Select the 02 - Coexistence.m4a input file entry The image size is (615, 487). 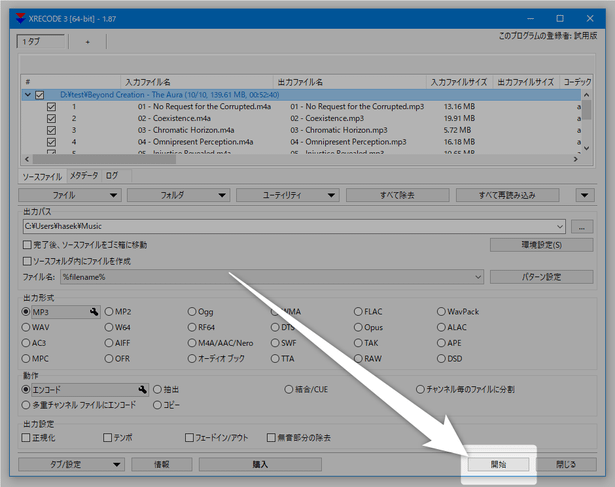click(174, 118)
